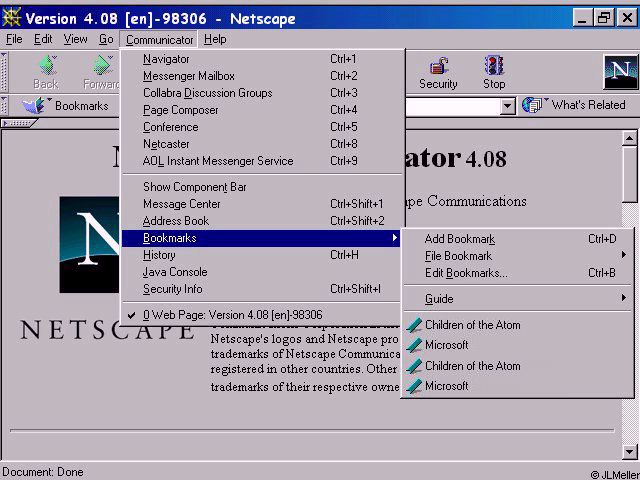Select the Bookmarks submenu entry
This screenshot has height=480, width=640.
(x=261, y=238)
